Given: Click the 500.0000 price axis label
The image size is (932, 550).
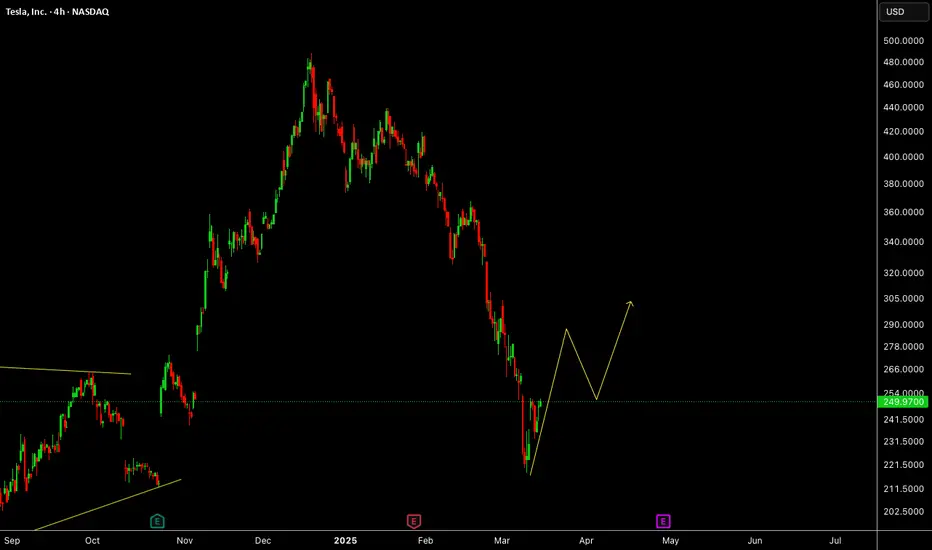Looking at the screenshot, I should [x=903, y=41].
